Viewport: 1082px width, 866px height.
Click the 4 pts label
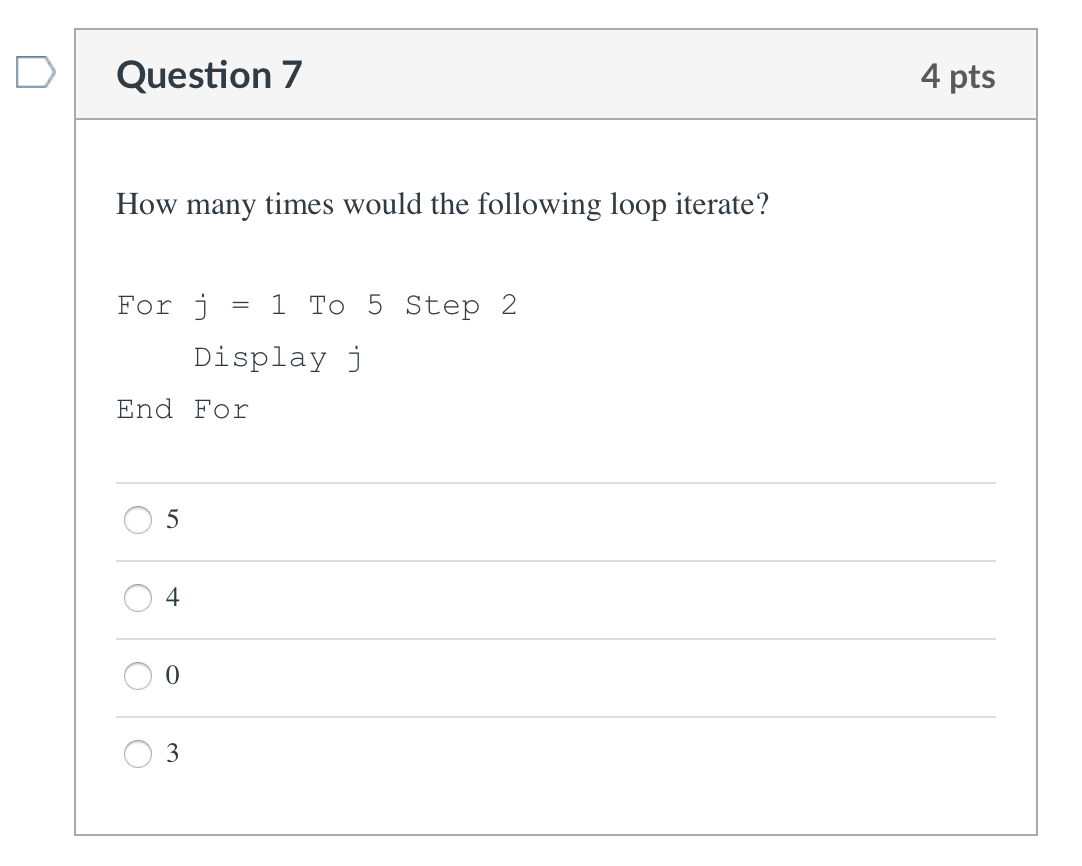point(960,75)
